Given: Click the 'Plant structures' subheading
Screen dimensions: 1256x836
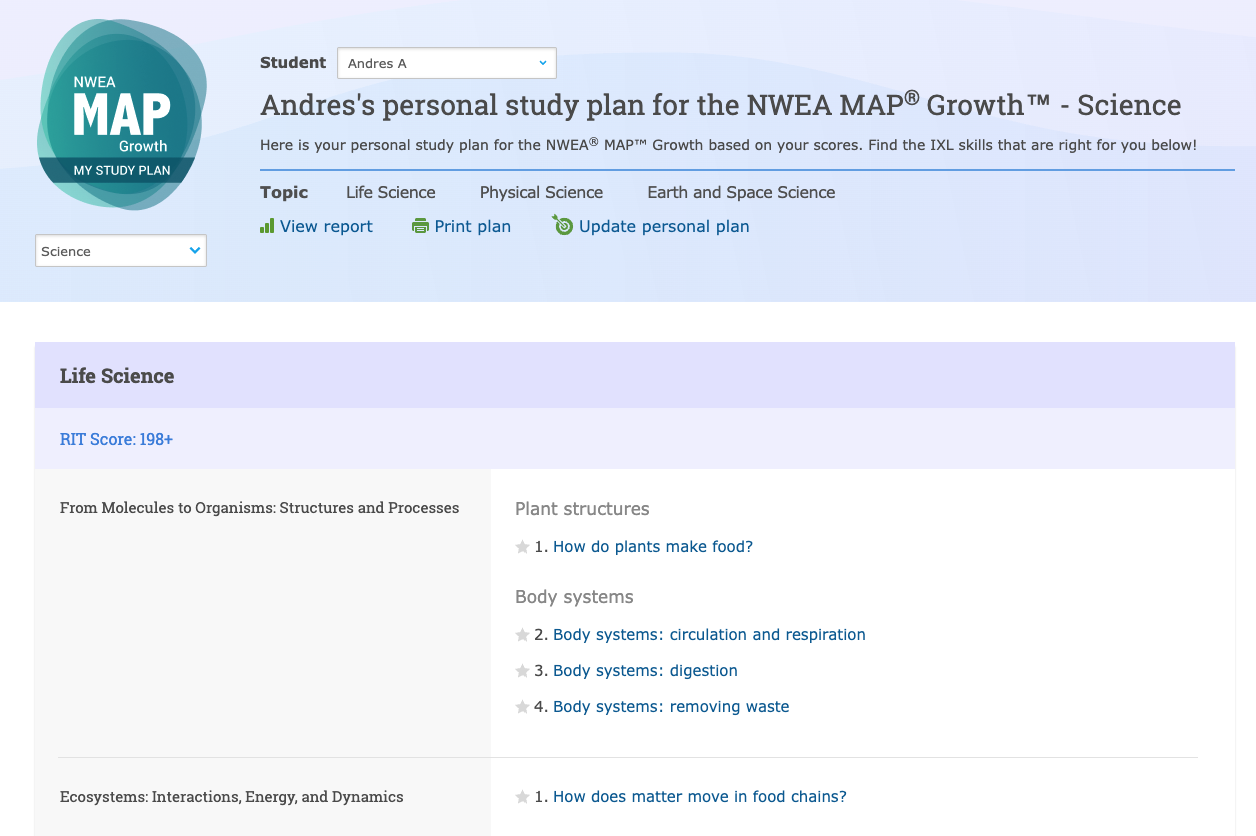Looking at the screenshot, I should tap(582, 509).
